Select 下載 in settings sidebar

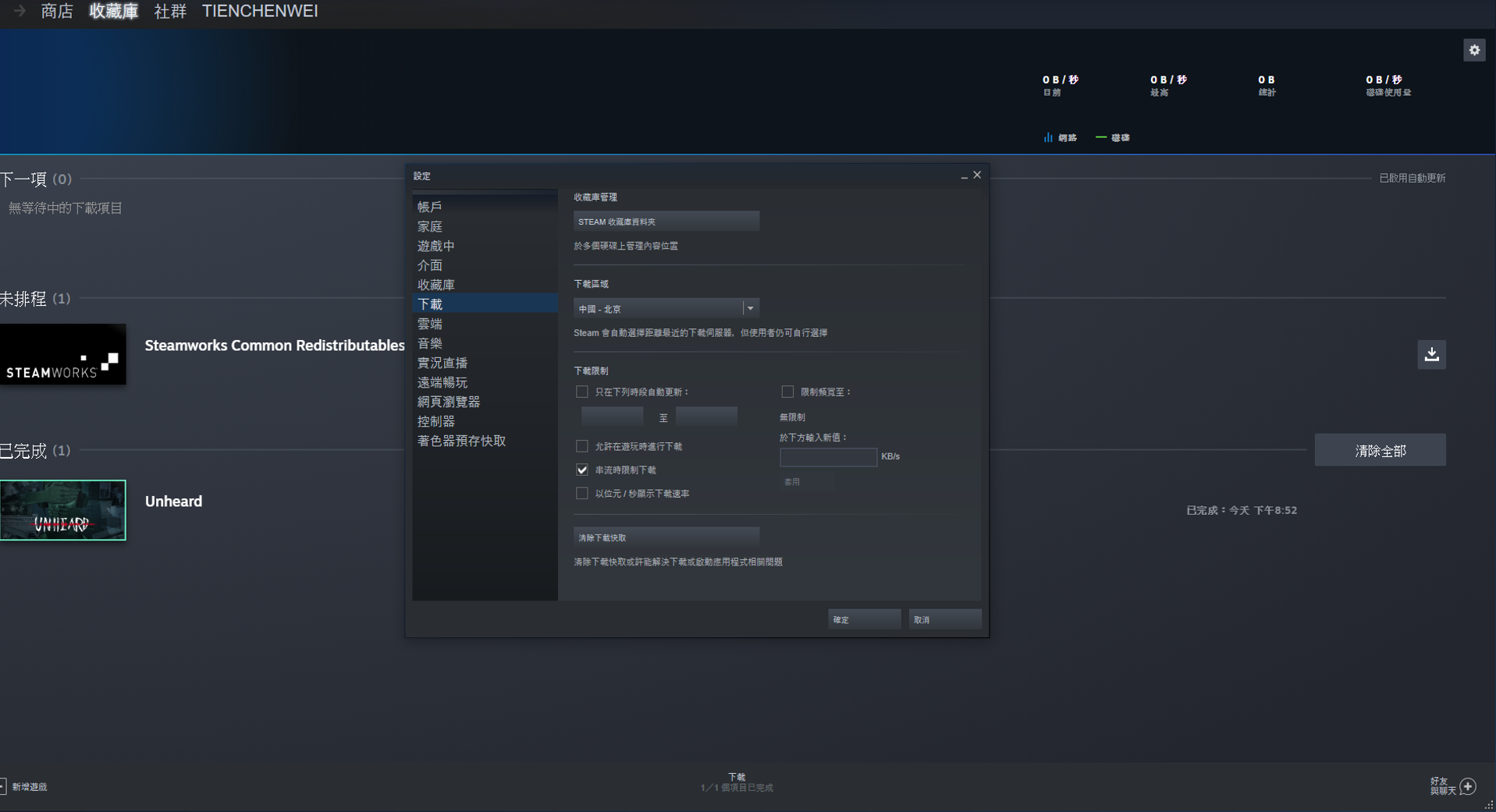tap(485, 304)
